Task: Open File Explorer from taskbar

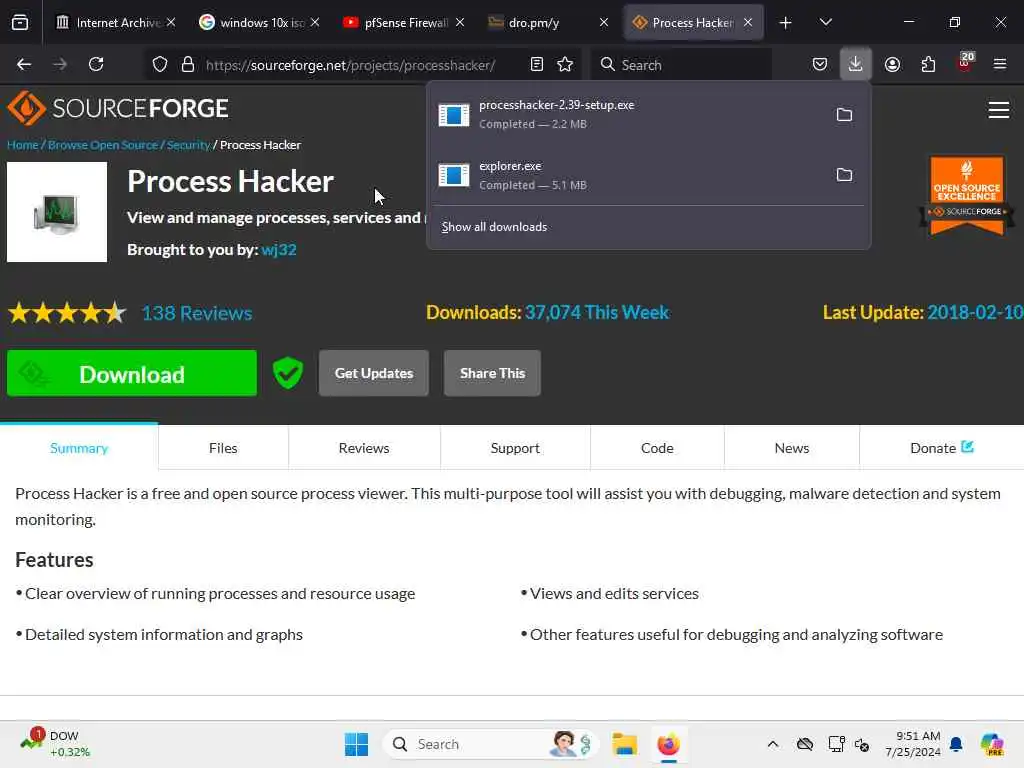Action: [624, 744]
